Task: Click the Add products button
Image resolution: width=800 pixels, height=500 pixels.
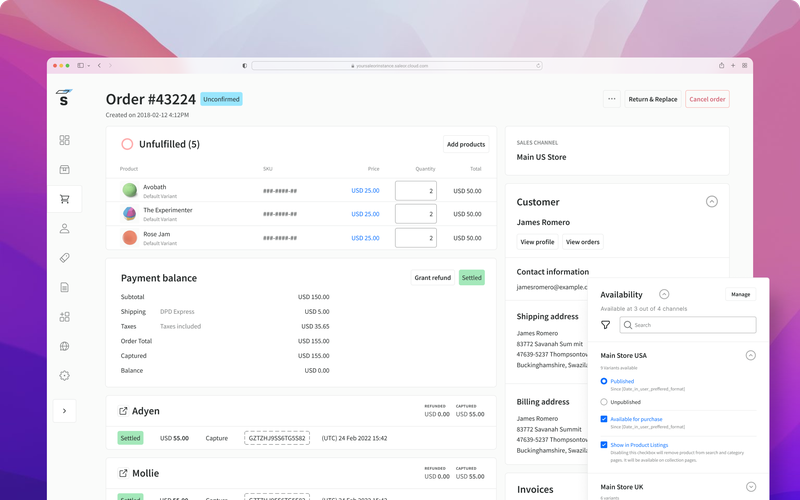Action: pyautogui.click(x=466, y=144)
